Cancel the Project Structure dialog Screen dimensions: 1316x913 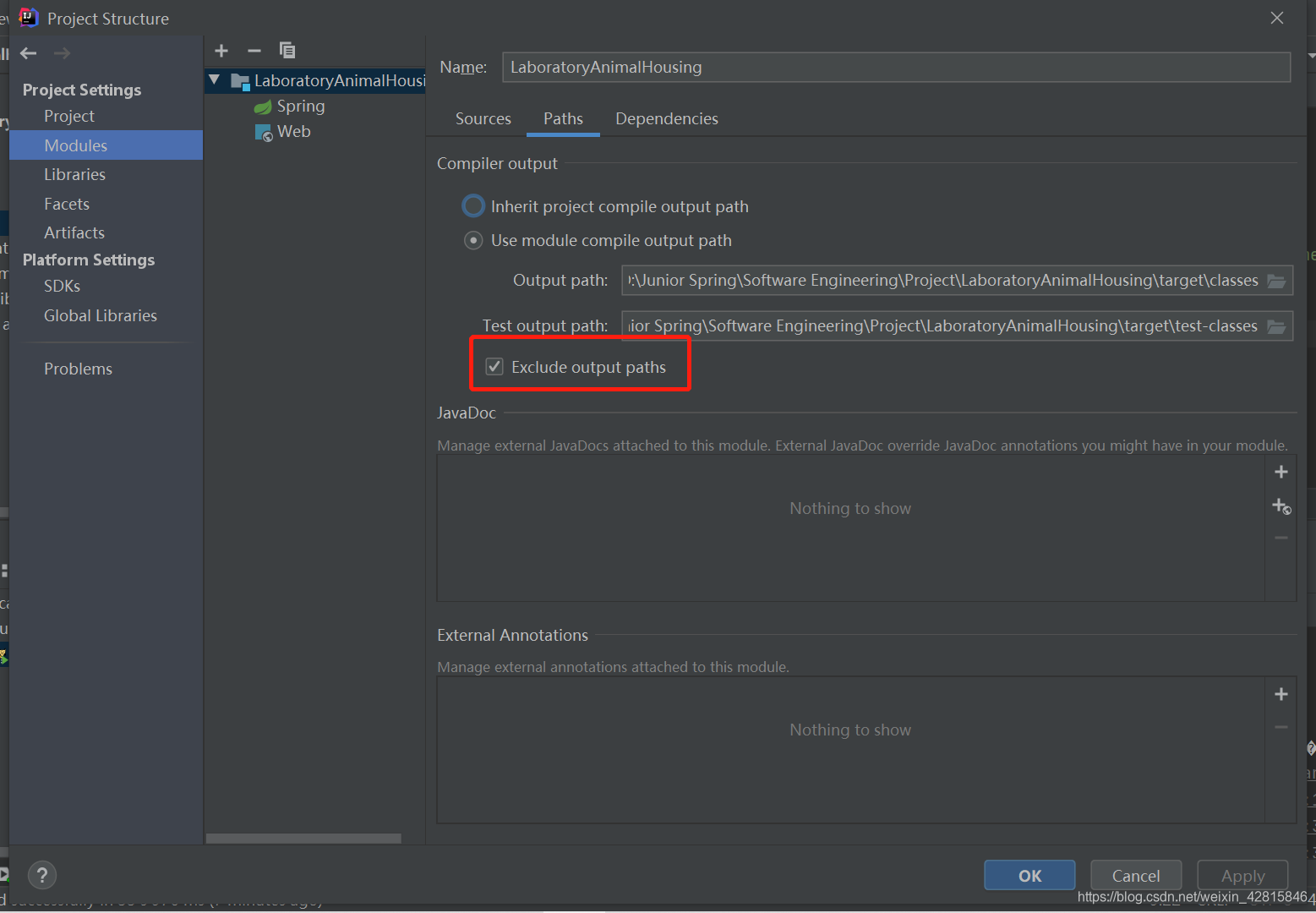coord(1135,875)
